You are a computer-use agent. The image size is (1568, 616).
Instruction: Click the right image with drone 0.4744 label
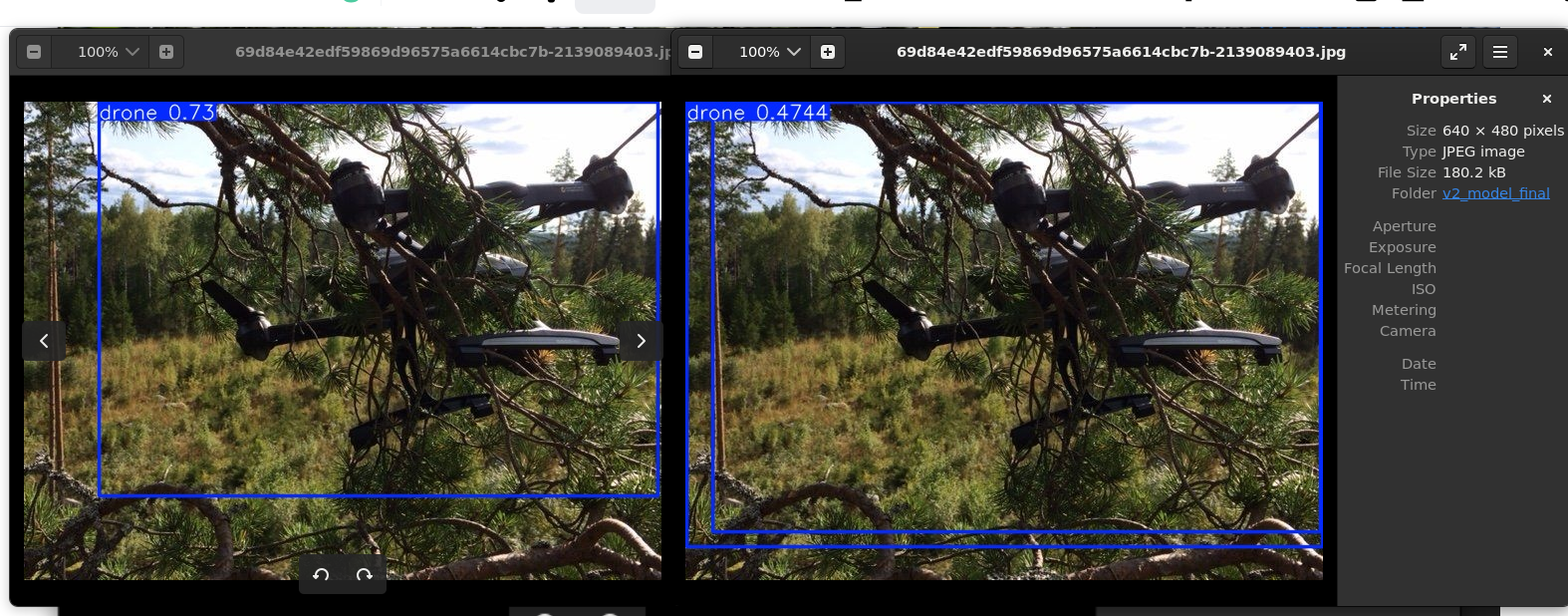(1003, 341)
